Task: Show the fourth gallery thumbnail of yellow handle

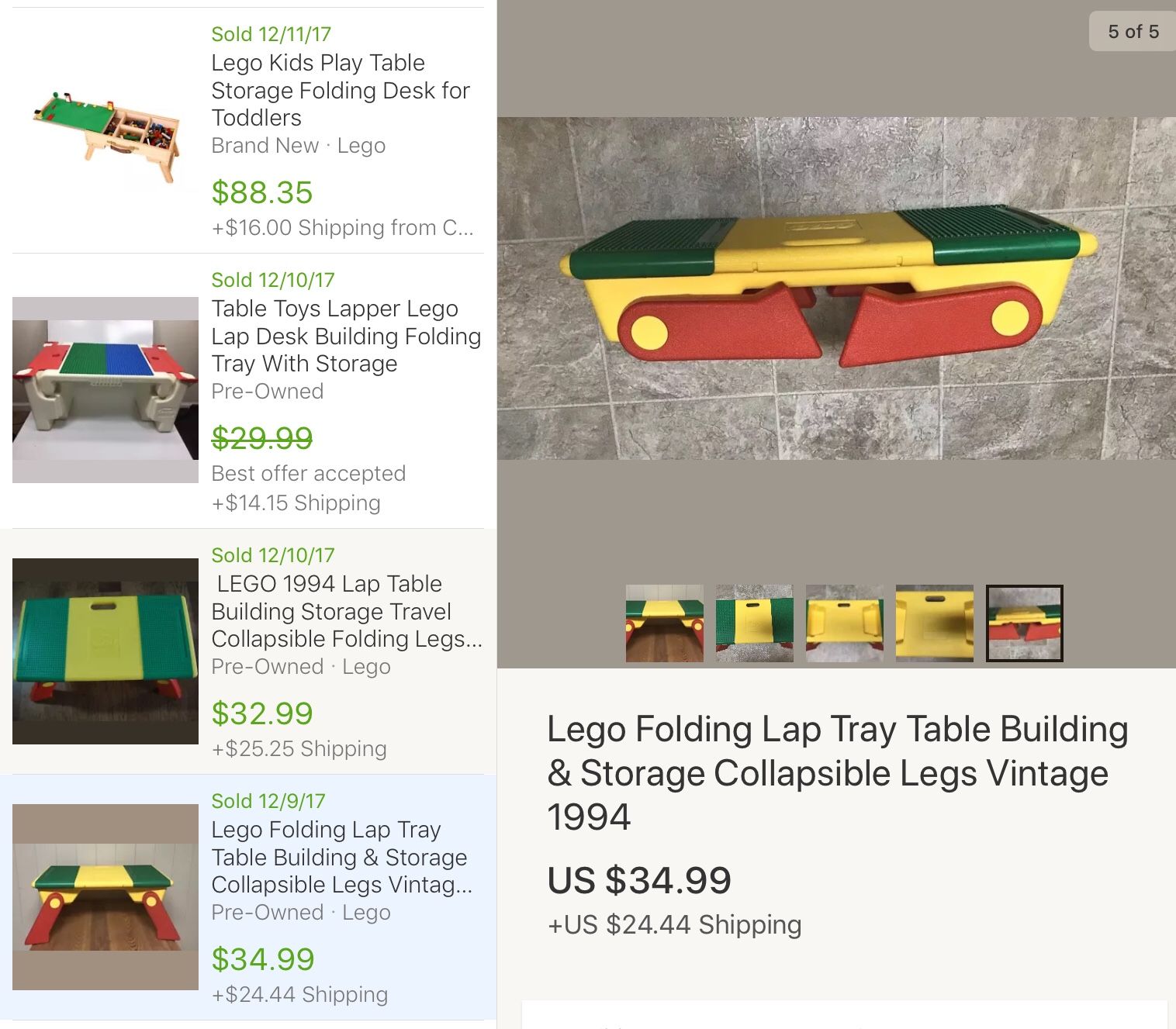Action: pyautogui.click(x=935, y=623)
